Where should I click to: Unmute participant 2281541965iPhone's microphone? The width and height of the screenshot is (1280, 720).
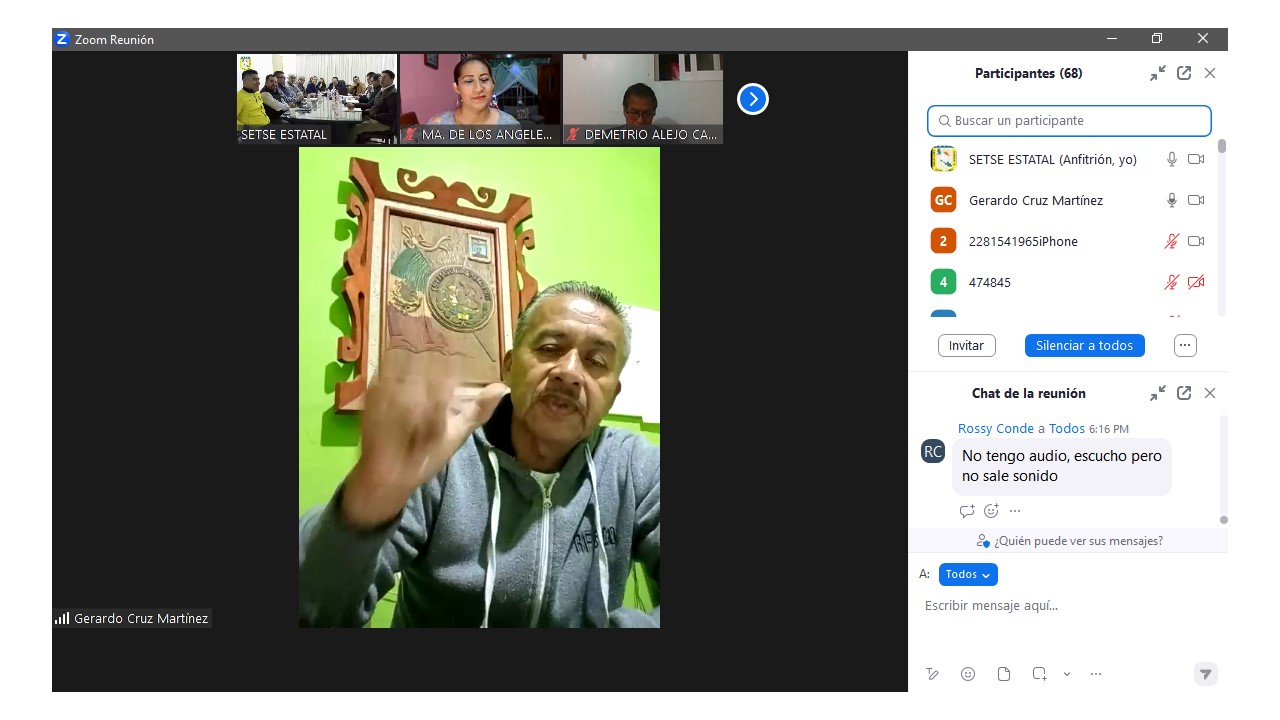(1172, 241)
